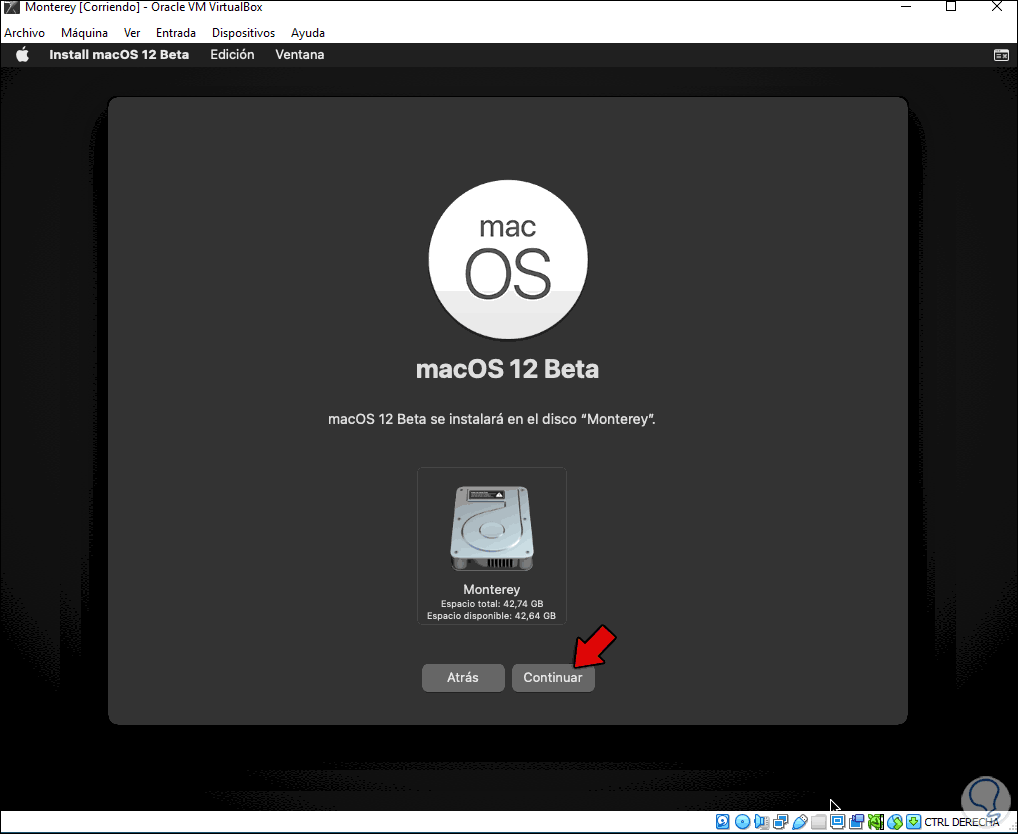Open the VirtualBox Ver menu

(132, 32)
